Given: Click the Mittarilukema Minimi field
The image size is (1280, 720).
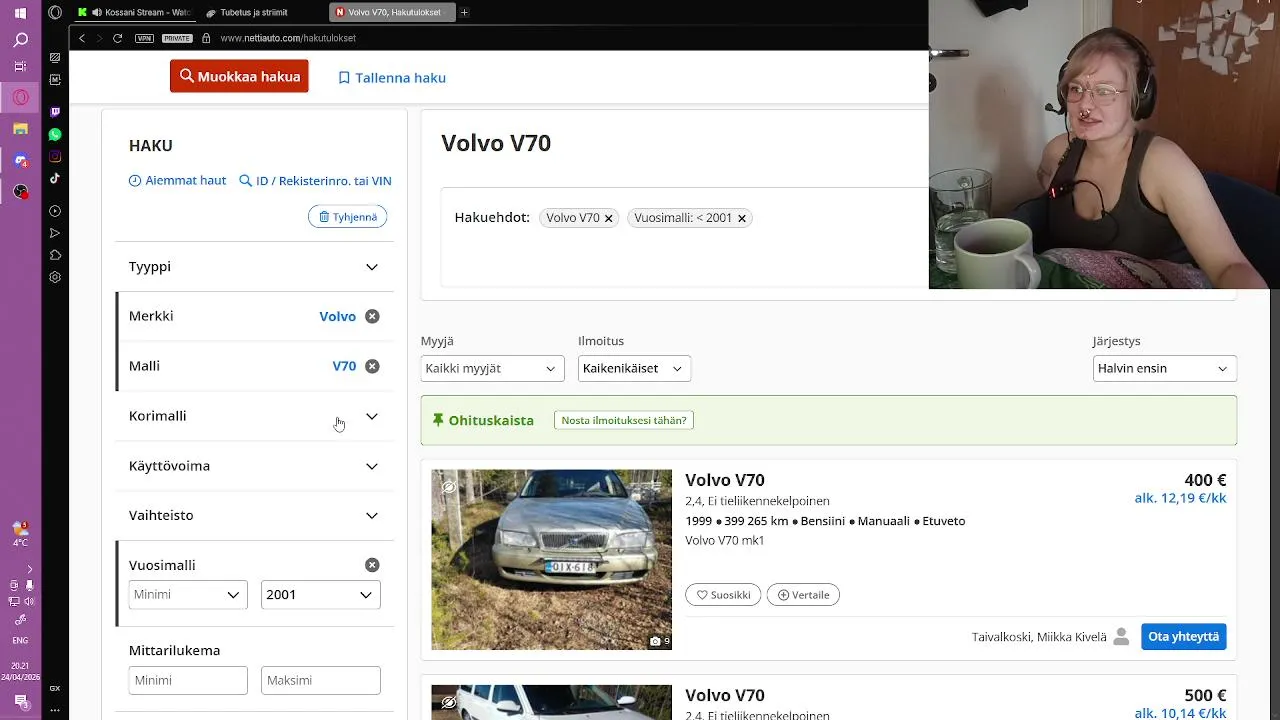Looking at the screenshot, I should [x=188, y=680].
